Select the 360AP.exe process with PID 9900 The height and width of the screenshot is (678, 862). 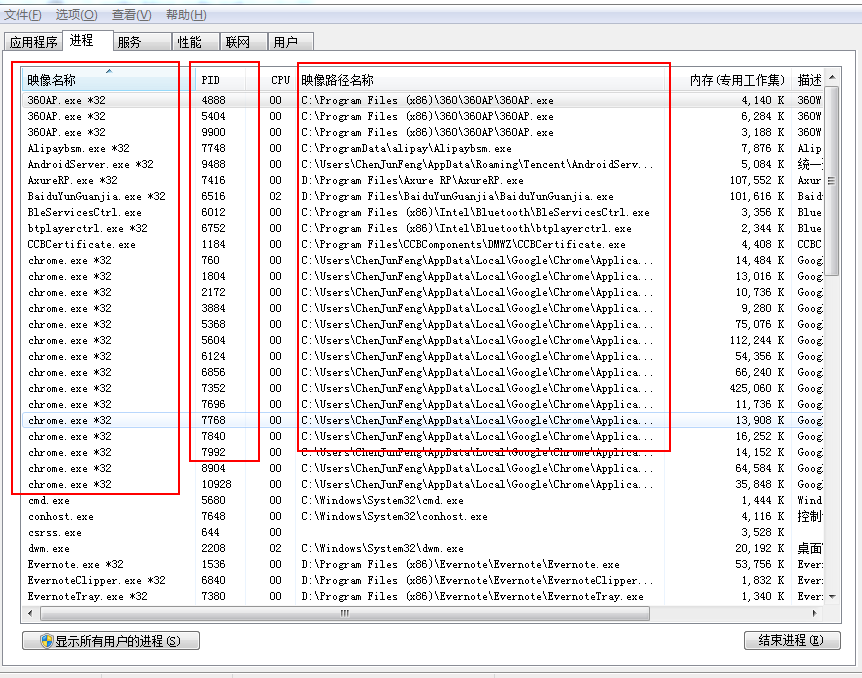click(x=422, y=132)
